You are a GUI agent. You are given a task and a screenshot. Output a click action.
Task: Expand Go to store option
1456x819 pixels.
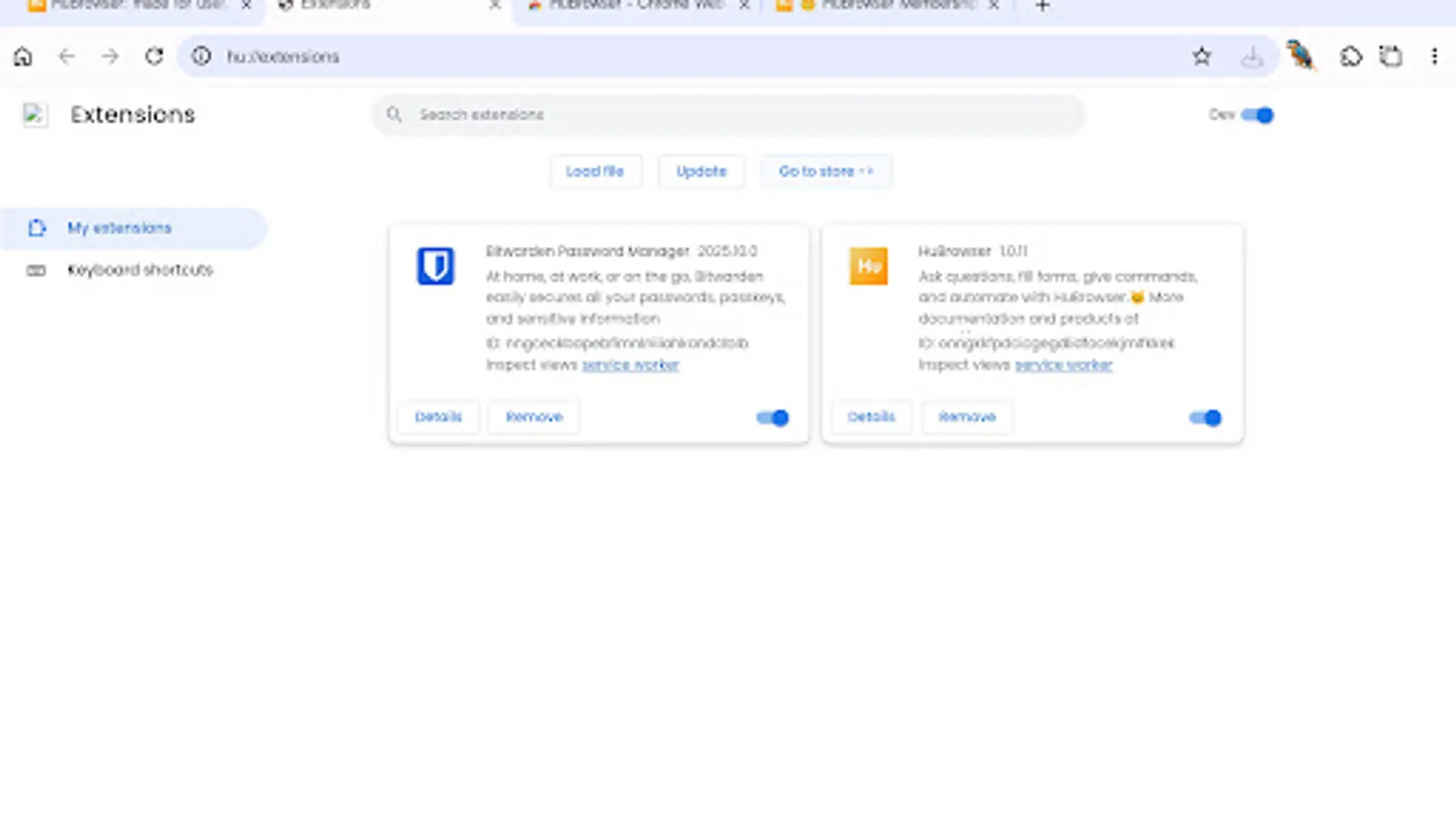(825, 171)
